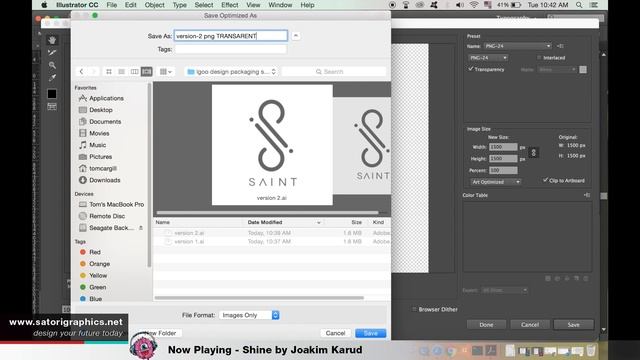Select the Yellow tag

click(98, 276)
